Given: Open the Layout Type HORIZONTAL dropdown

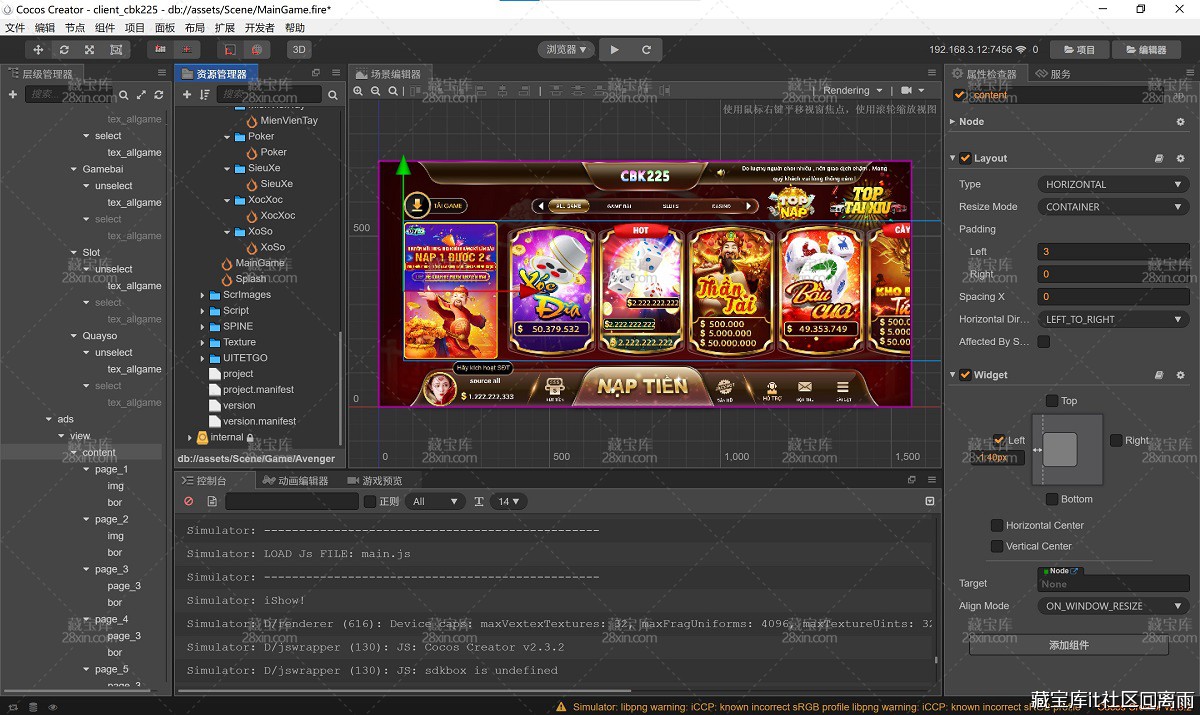Looking at the screenshot, I should click(1113, 184).
